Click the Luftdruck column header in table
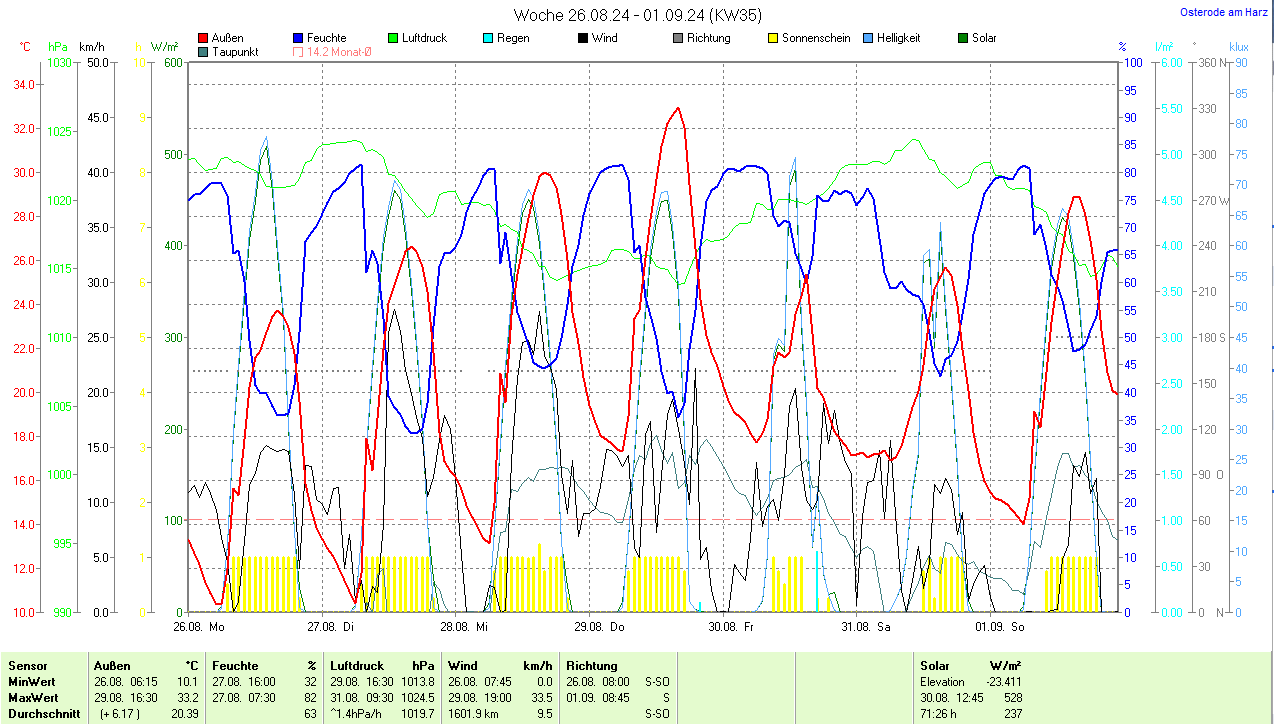 pyautogui.click(x=355, y=665)
